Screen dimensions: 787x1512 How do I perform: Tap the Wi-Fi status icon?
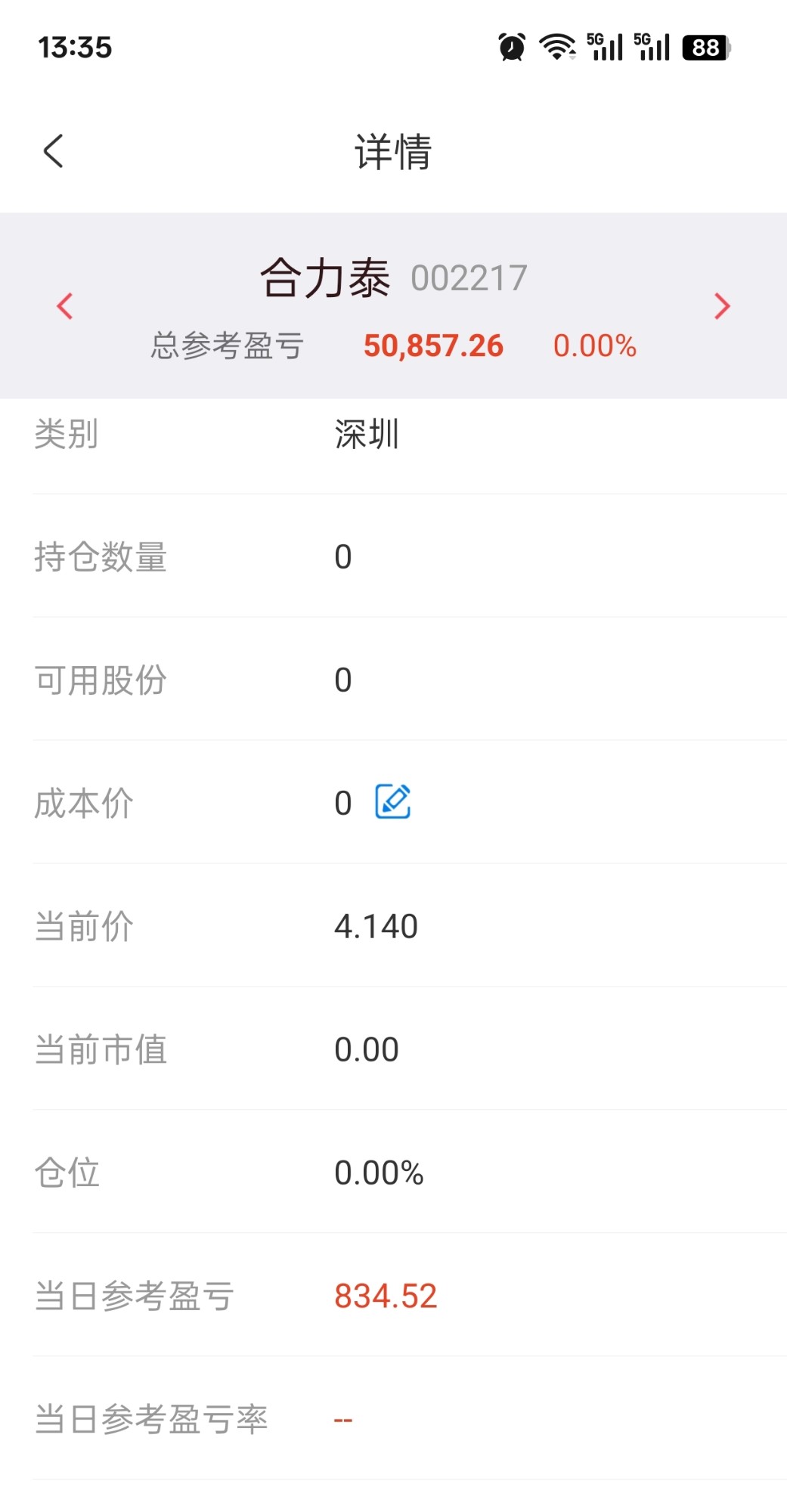pos(557,47)
